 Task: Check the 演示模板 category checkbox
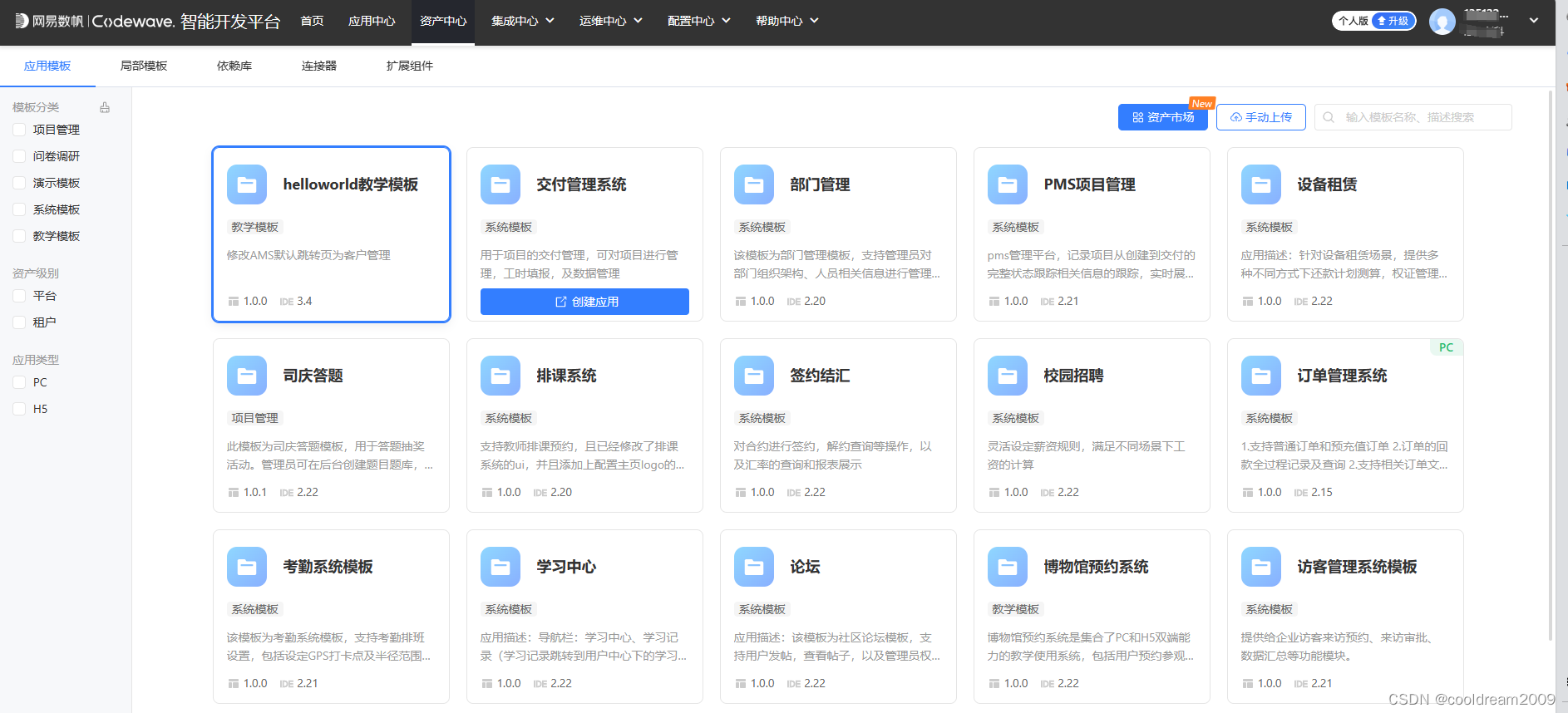click(19, 183)
